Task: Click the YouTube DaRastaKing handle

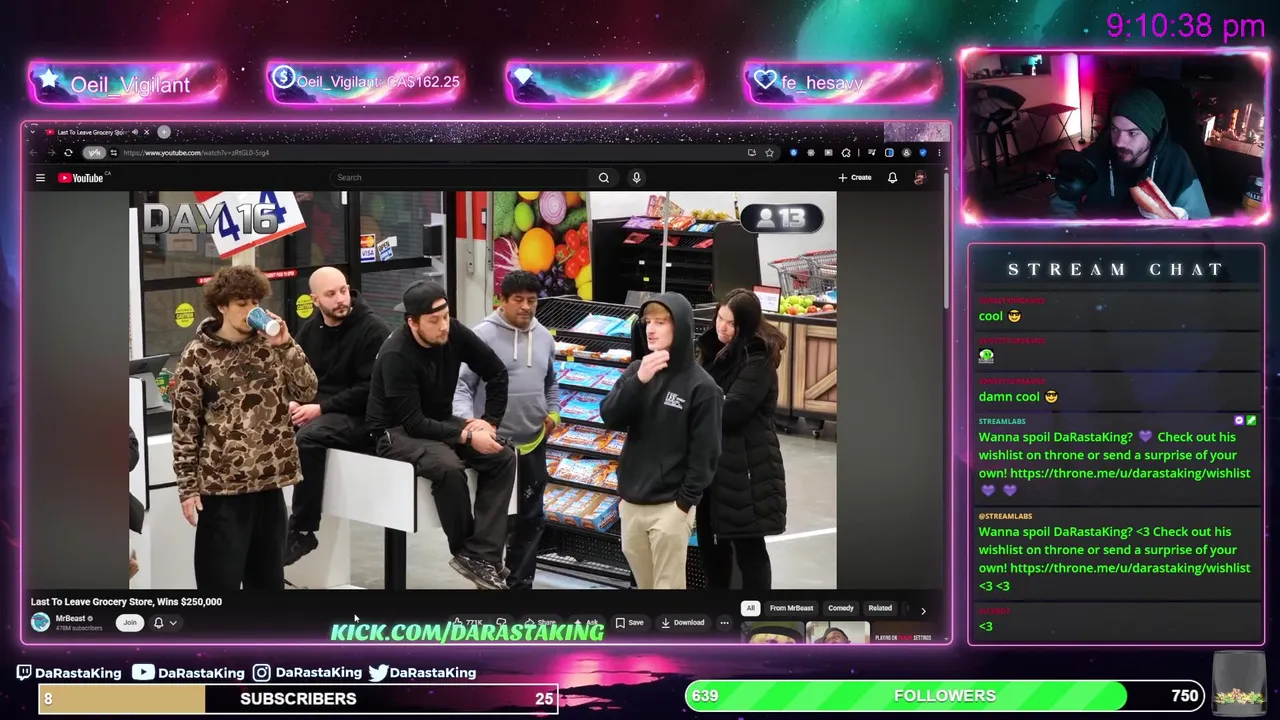Action: pyautogui.click(x=188, y=673)
